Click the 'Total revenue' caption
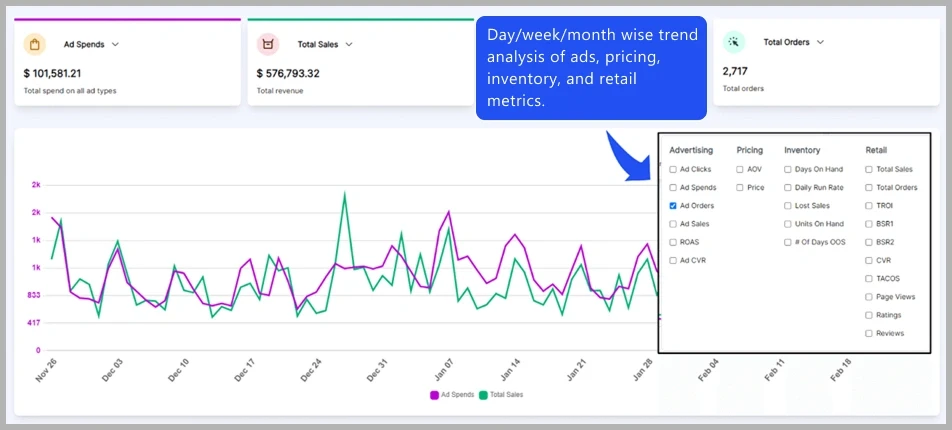952x430 pixels. [280, 91]
